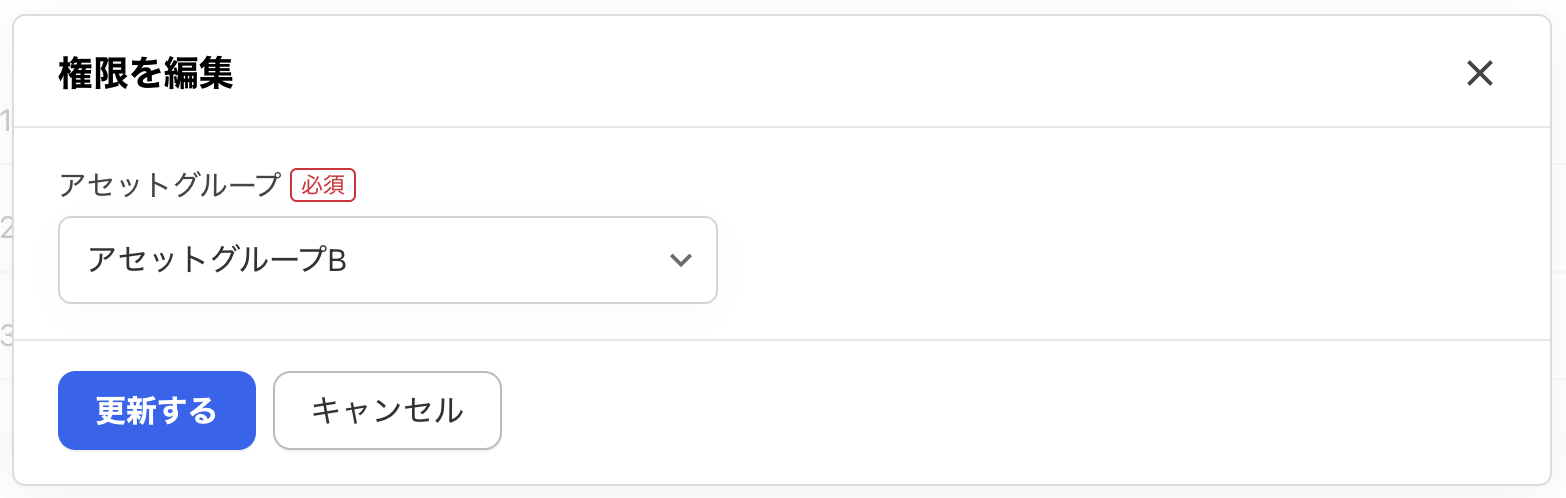This screenshot has height=498, width=1566.
Task: Click the アセットグループ field label
Action: click(170, 186)
